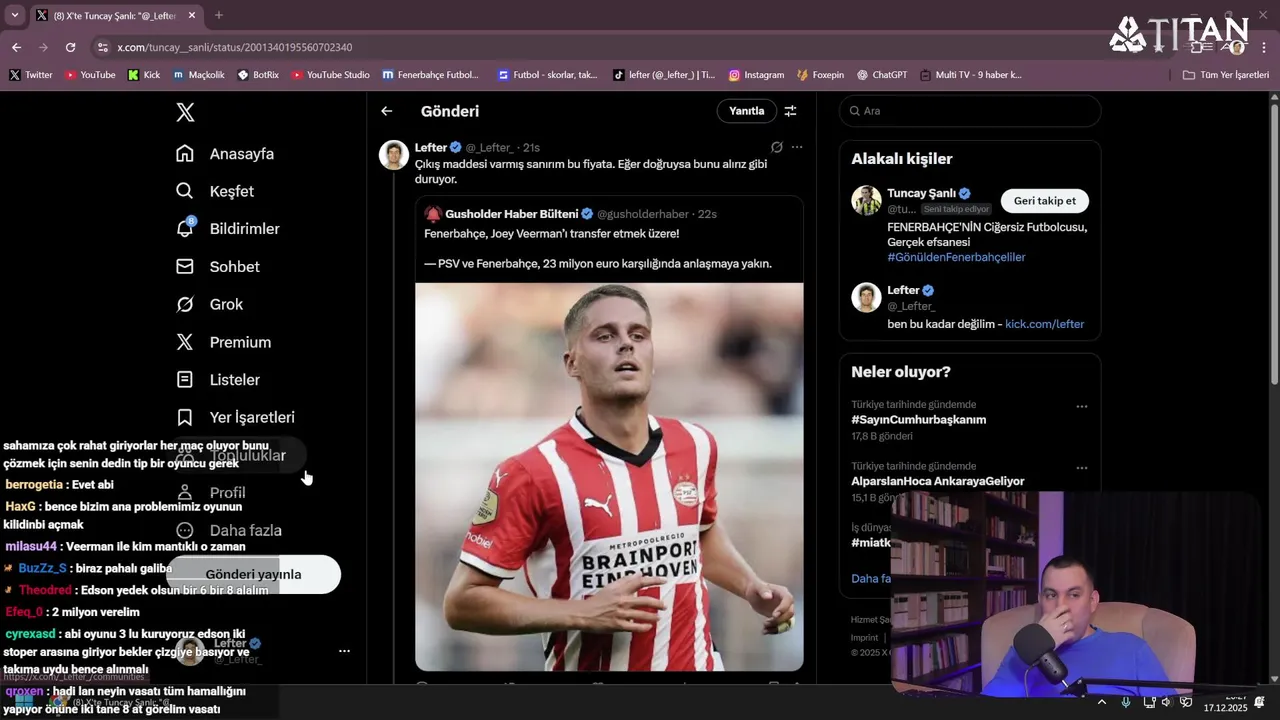Open reply sorting filter icon
The width and height of the screenshot is (1280, 720).
[790, 111]
